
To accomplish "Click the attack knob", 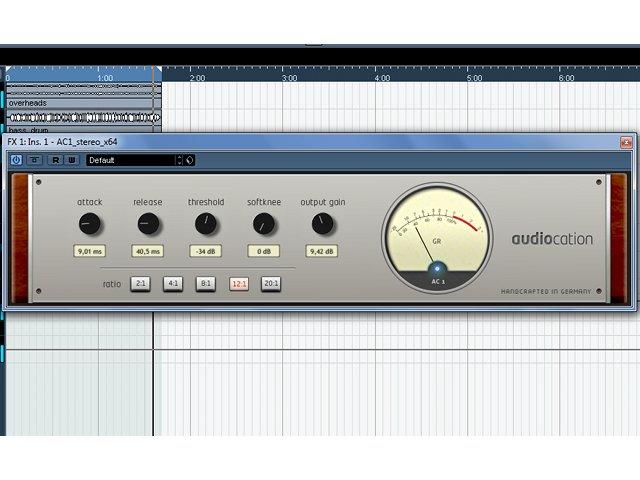I will 89,224.
